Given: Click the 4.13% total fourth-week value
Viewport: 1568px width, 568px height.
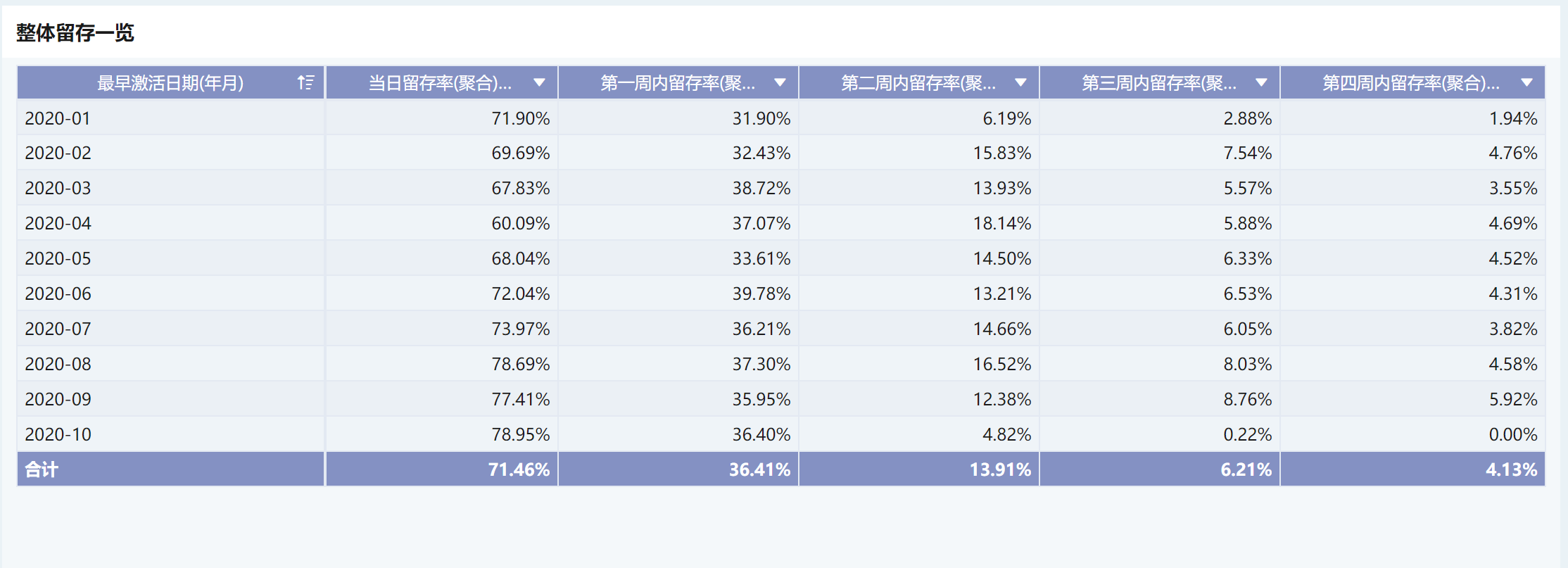Looking at the screenshot, I should tap(1511, 469).
